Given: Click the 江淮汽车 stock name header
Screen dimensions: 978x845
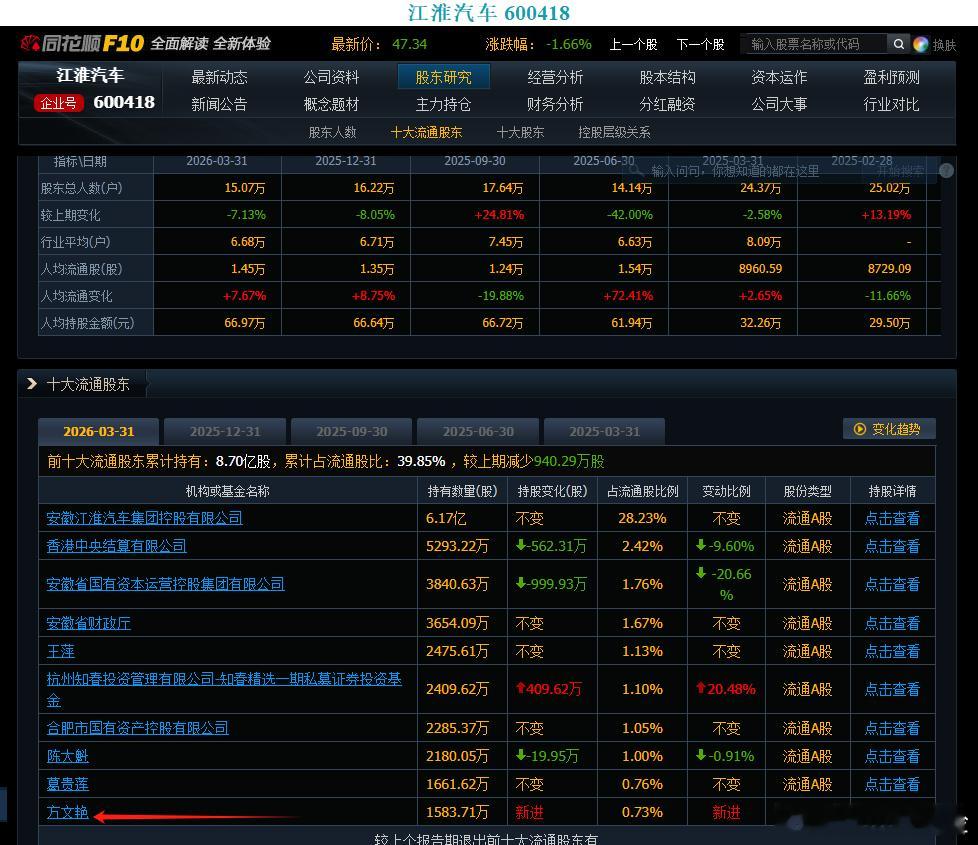Looking at the screenshot, I should (x=90, y=75).
